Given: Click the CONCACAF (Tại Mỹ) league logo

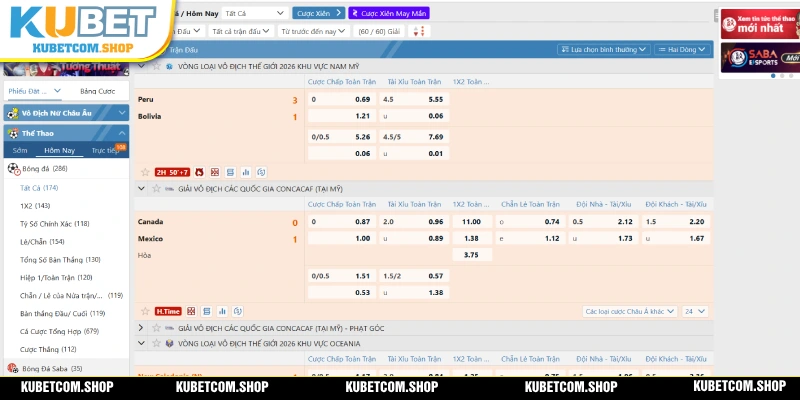Looking at the screenshot, I should [170, 189].
